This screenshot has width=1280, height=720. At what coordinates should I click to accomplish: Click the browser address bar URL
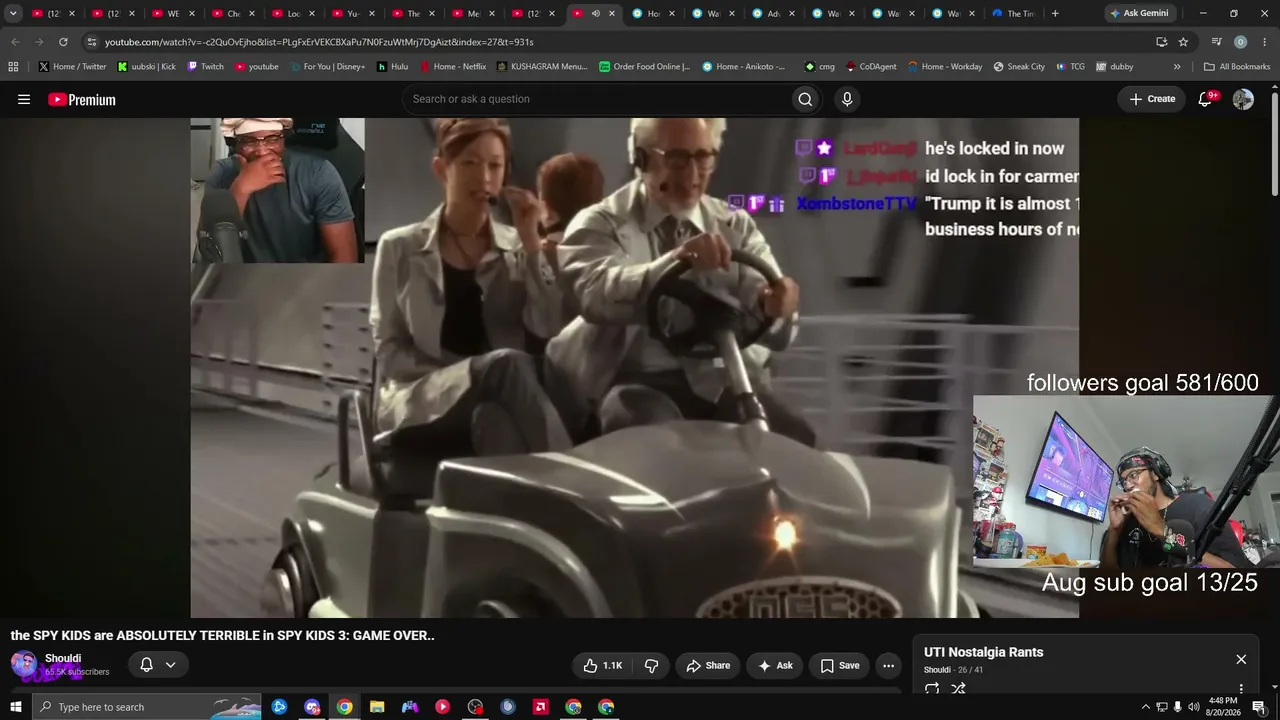point(319,42)
